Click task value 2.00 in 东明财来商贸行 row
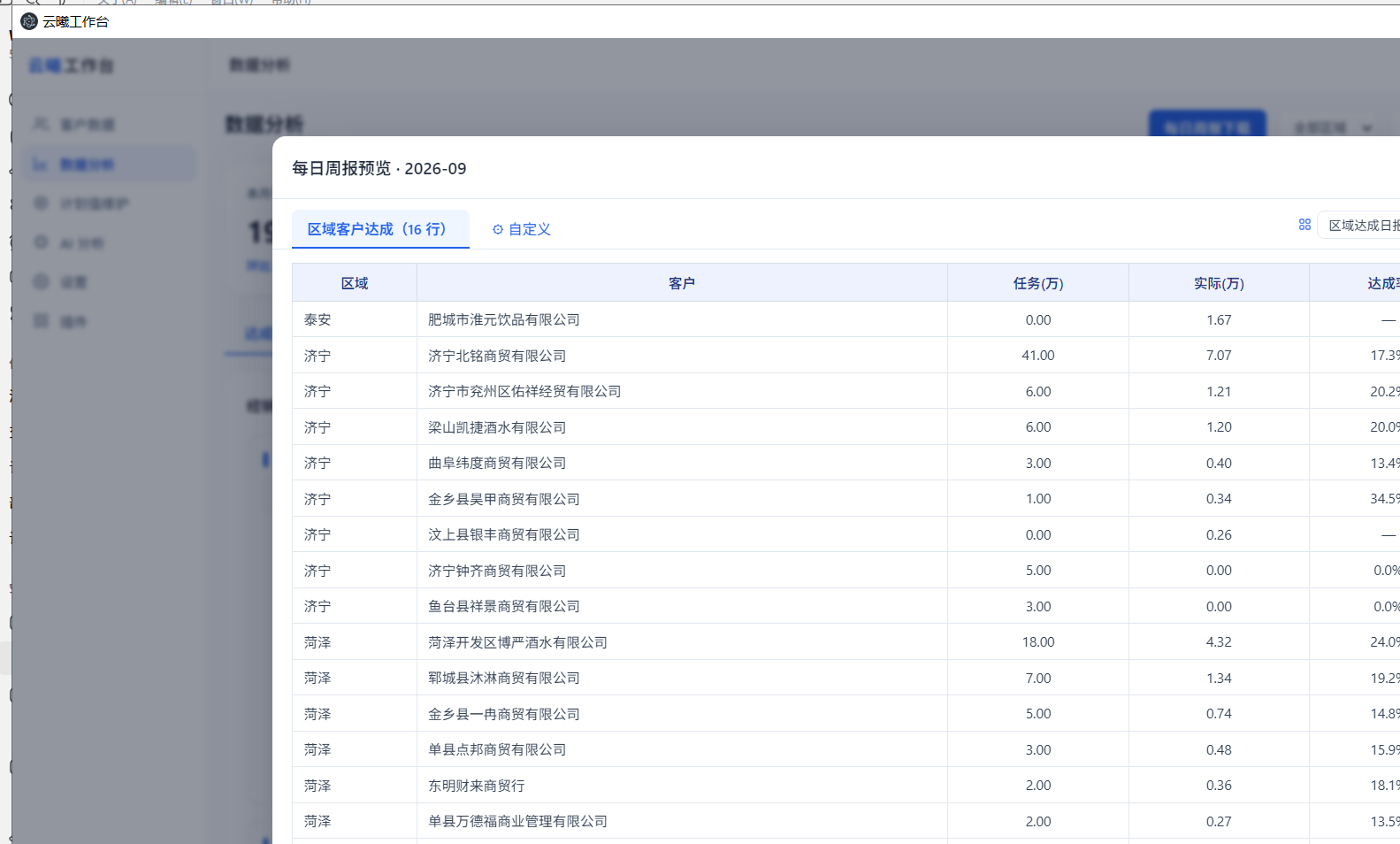This screenshot has width=1400, height=844. point(1038,786)
